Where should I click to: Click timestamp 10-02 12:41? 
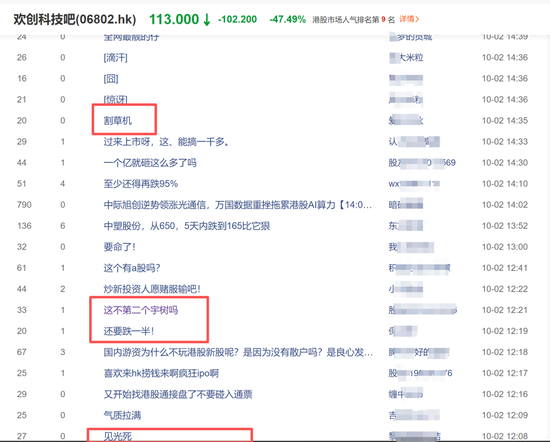[505, 268]
